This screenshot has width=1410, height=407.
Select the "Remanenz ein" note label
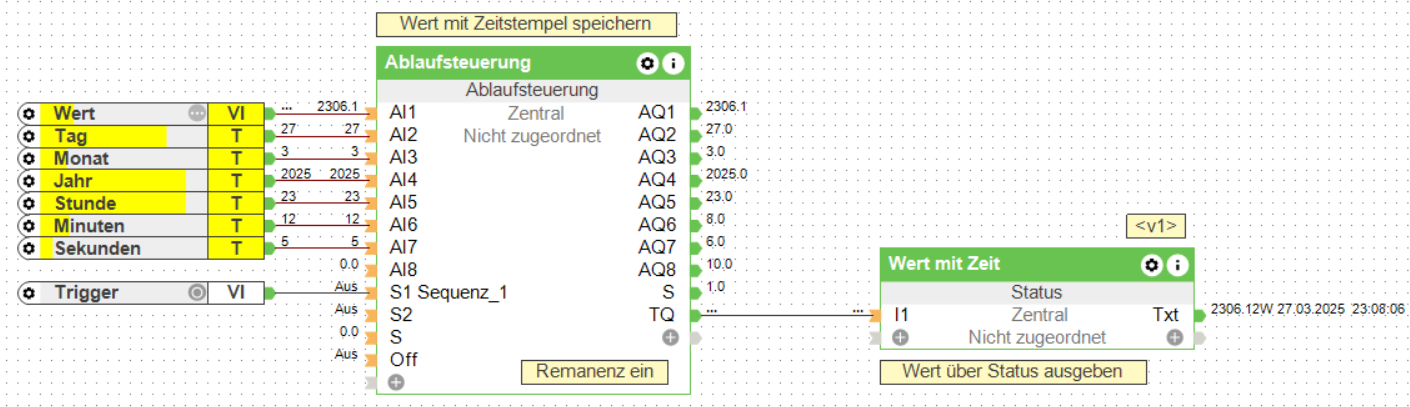594,372
